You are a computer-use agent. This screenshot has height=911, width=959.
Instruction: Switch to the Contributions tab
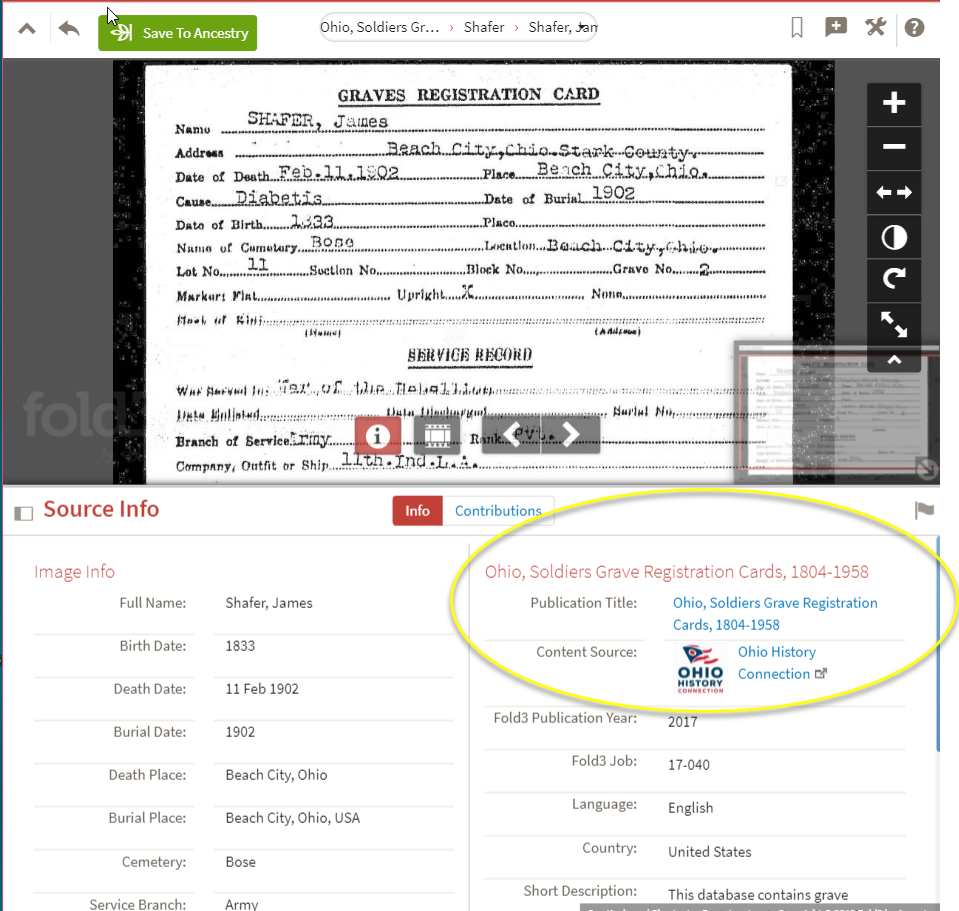pos(498,511)
